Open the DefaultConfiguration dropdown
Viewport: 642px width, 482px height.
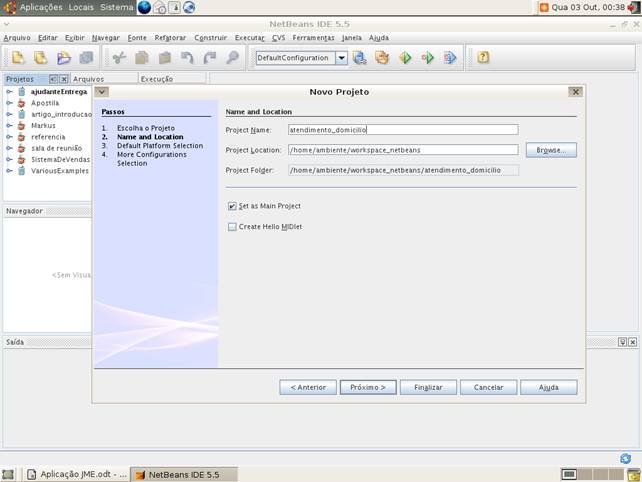click(341, 58)
